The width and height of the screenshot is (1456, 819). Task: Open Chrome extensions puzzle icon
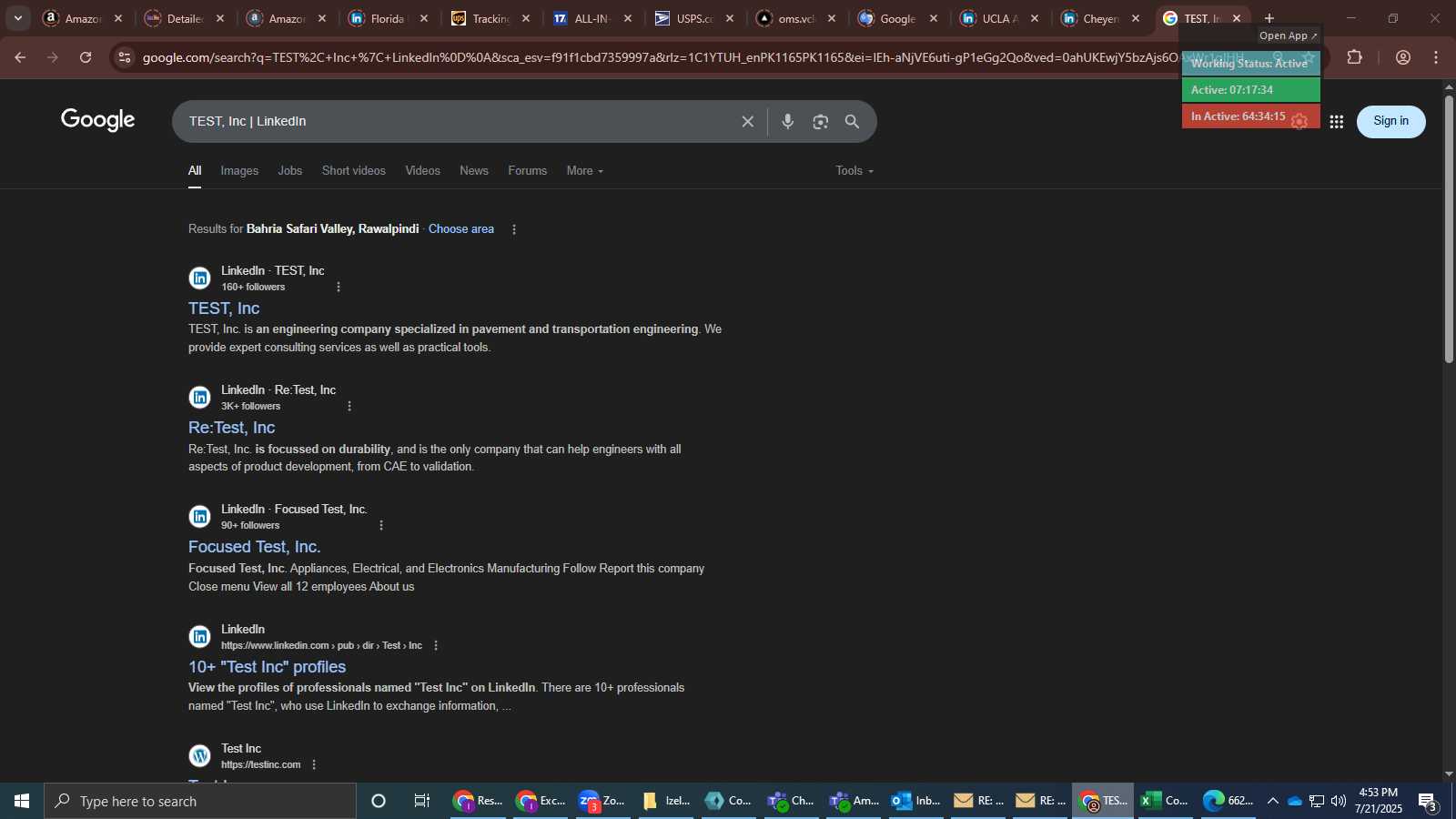(x=1355, y=57)
